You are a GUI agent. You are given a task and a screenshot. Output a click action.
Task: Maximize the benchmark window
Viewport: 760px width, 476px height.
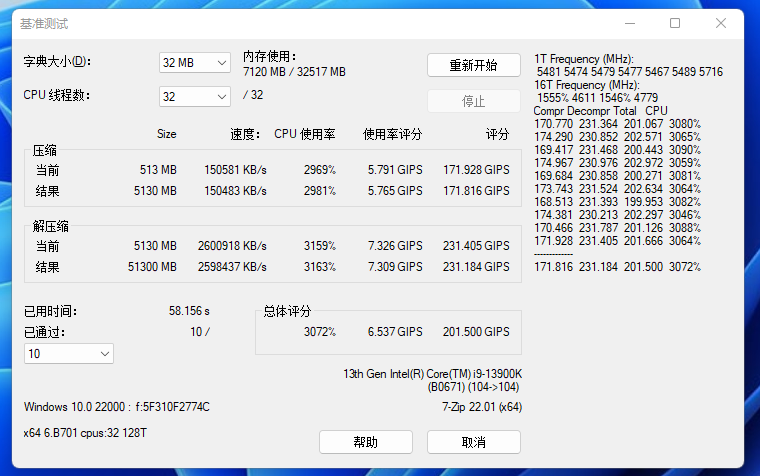675,23
